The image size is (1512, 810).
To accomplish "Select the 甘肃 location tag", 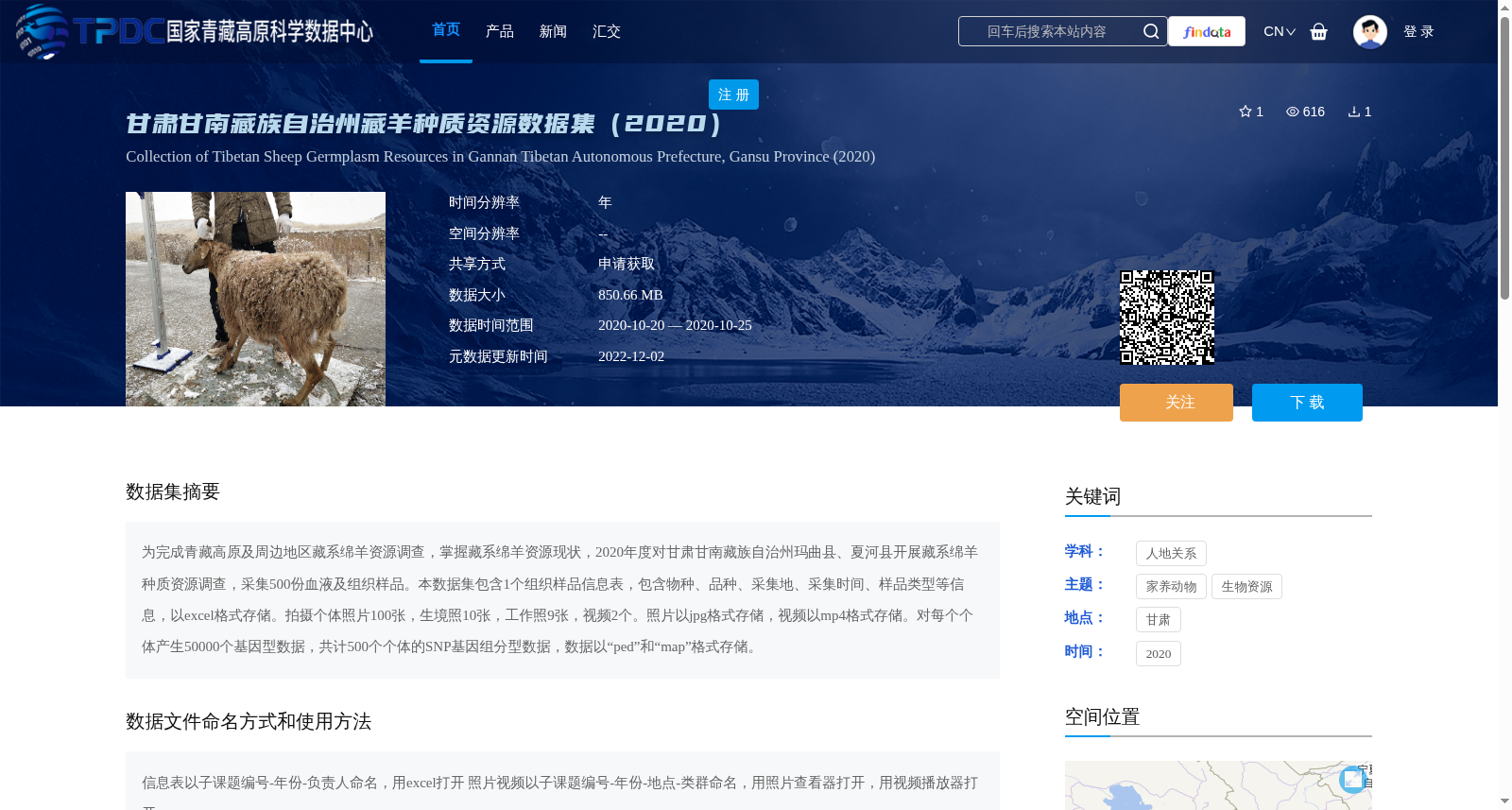I will [1158, 619].
